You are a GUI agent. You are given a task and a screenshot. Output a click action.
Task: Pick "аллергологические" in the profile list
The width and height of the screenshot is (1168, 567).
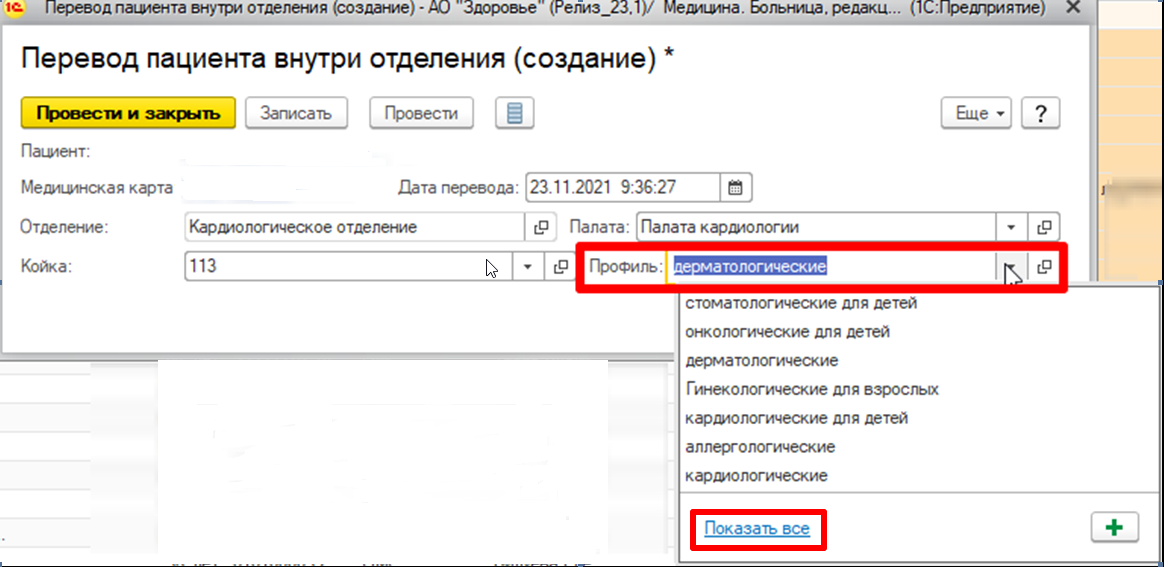tap(760, 446)
